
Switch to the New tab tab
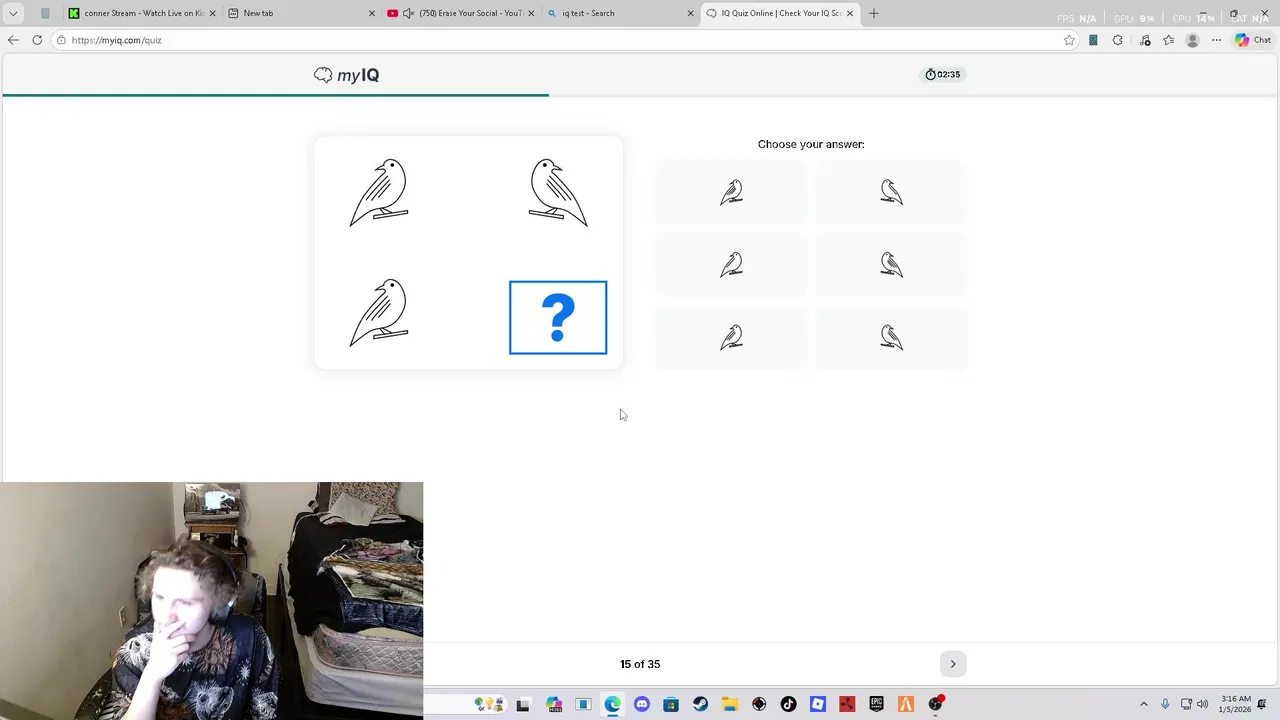(x=300, y=13)
